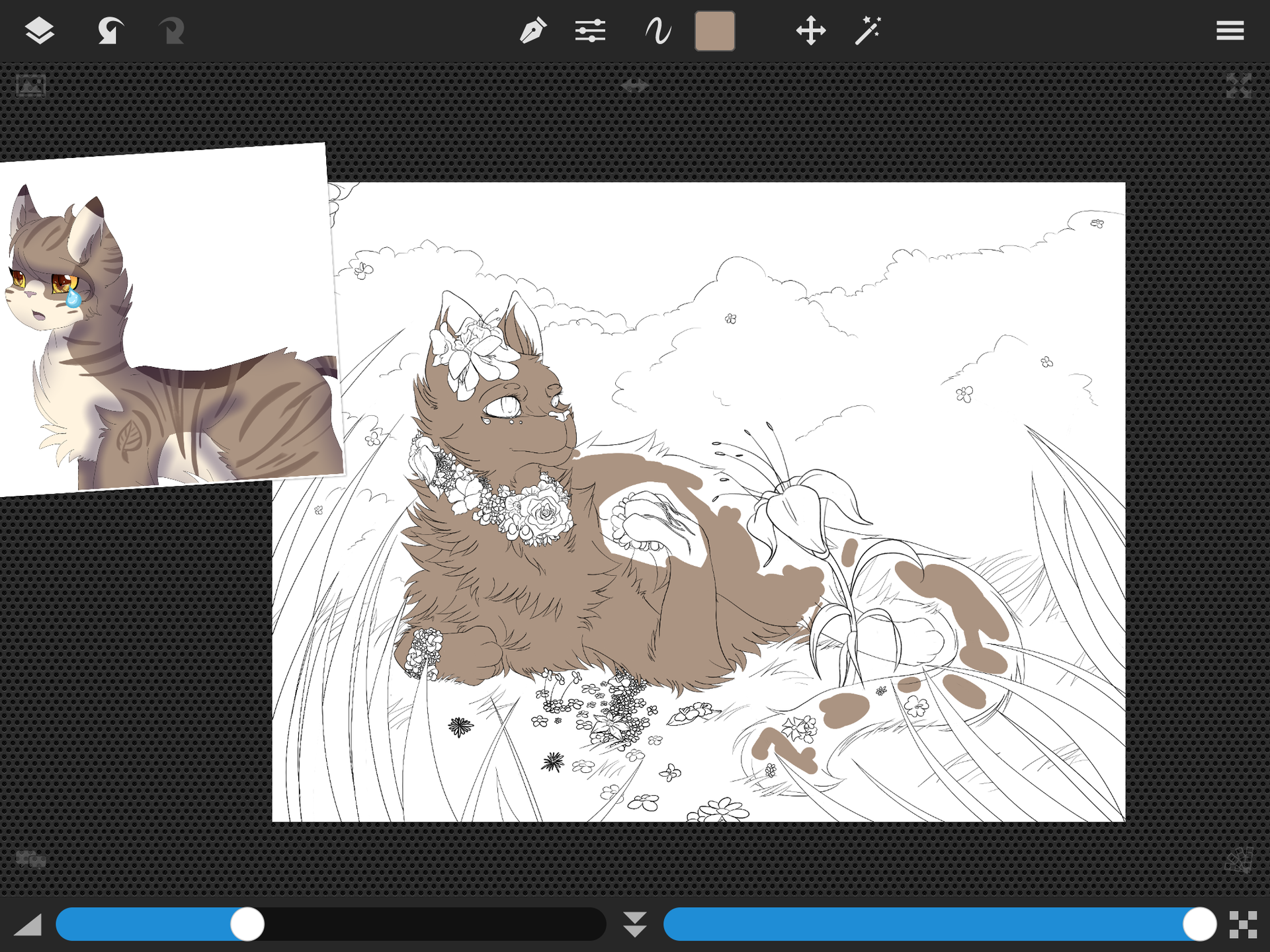
Task: Collapse the bottom bar with the double chevron
Action: (x=635, y=924)
